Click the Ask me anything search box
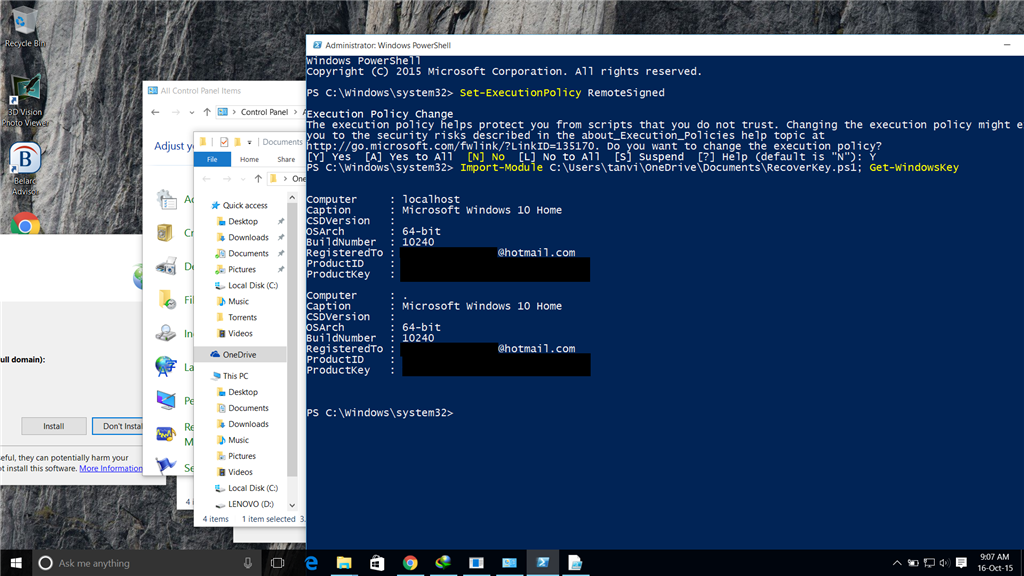The image size is (1024, 576). click(146, 563)
